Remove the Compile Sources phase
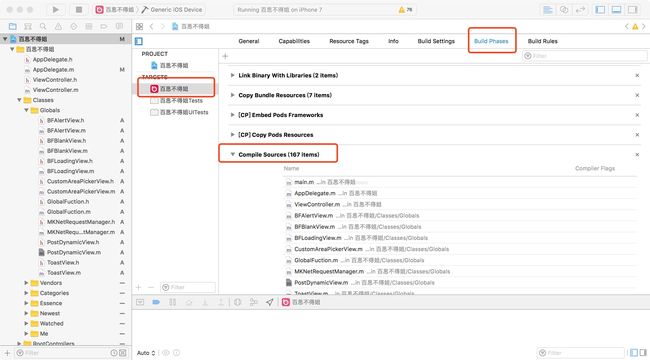Screen dimensions: 650x360 click(x=637, y=155)
